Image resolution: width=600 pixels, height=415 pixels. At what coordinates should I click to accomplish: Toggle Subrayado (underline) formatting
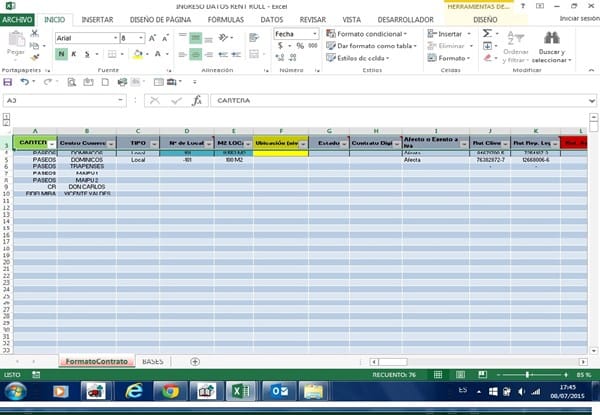click(x=85, y=54)
